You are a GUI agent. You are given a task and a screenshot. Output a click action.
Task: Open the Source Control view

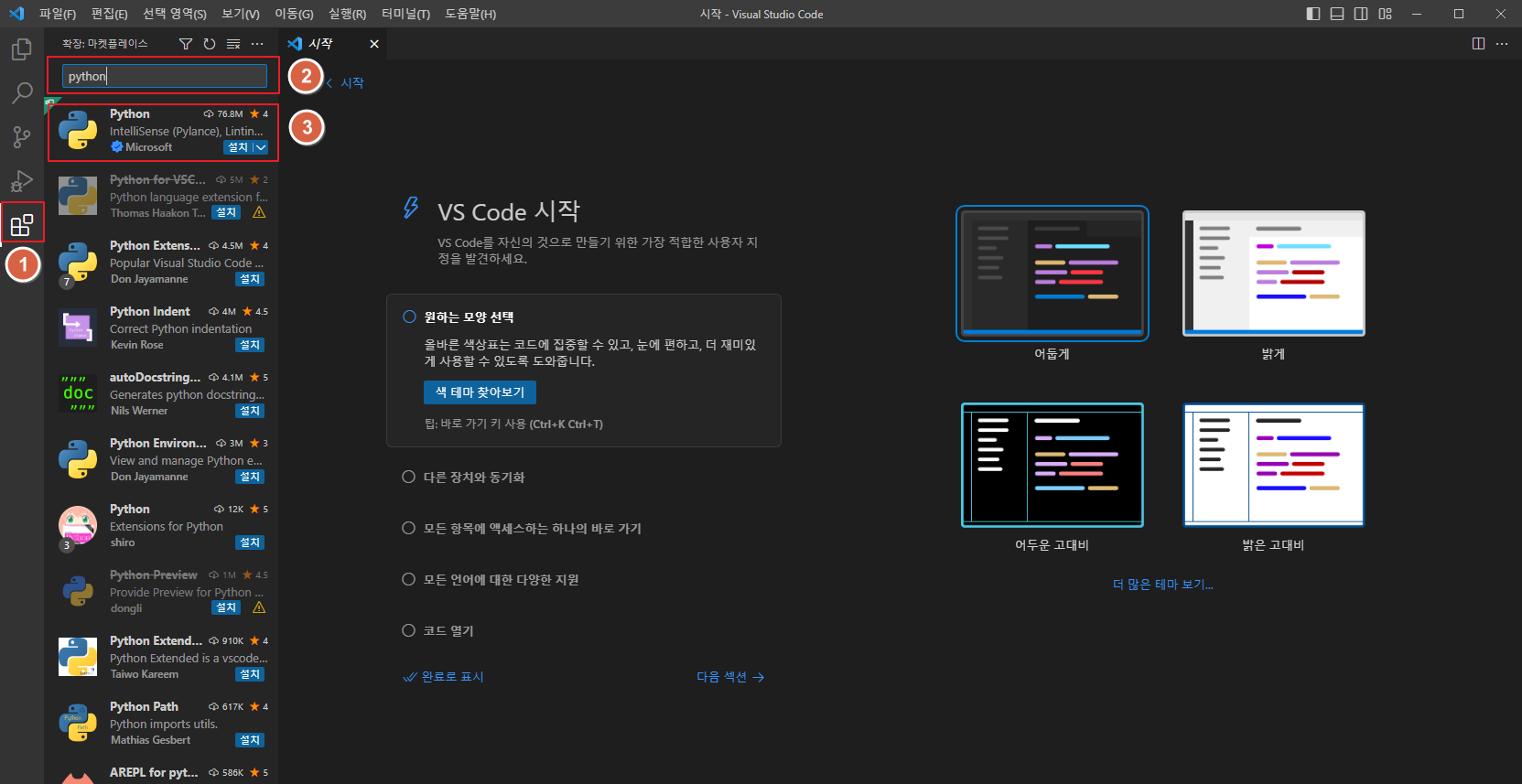(22, 137)
